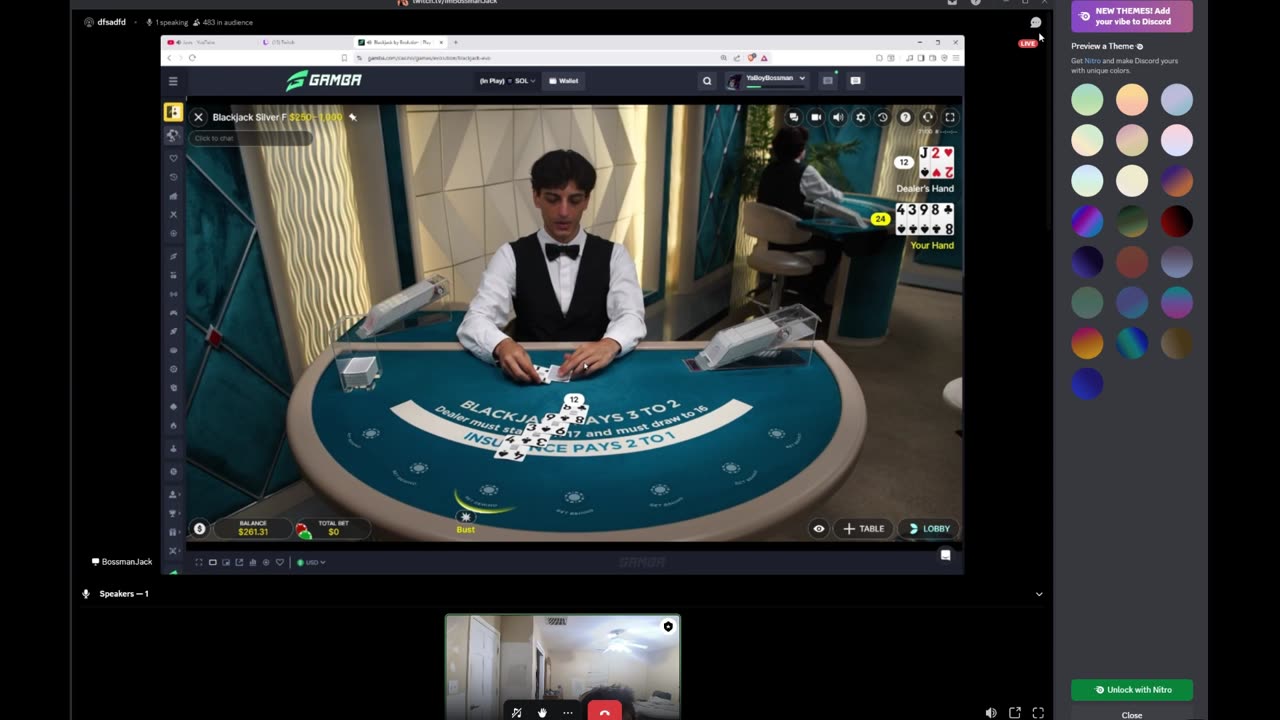The height and width of the screenshot is (720, 1280).
Task: Pop out the Discord stream window
Action: [1014, 713]
